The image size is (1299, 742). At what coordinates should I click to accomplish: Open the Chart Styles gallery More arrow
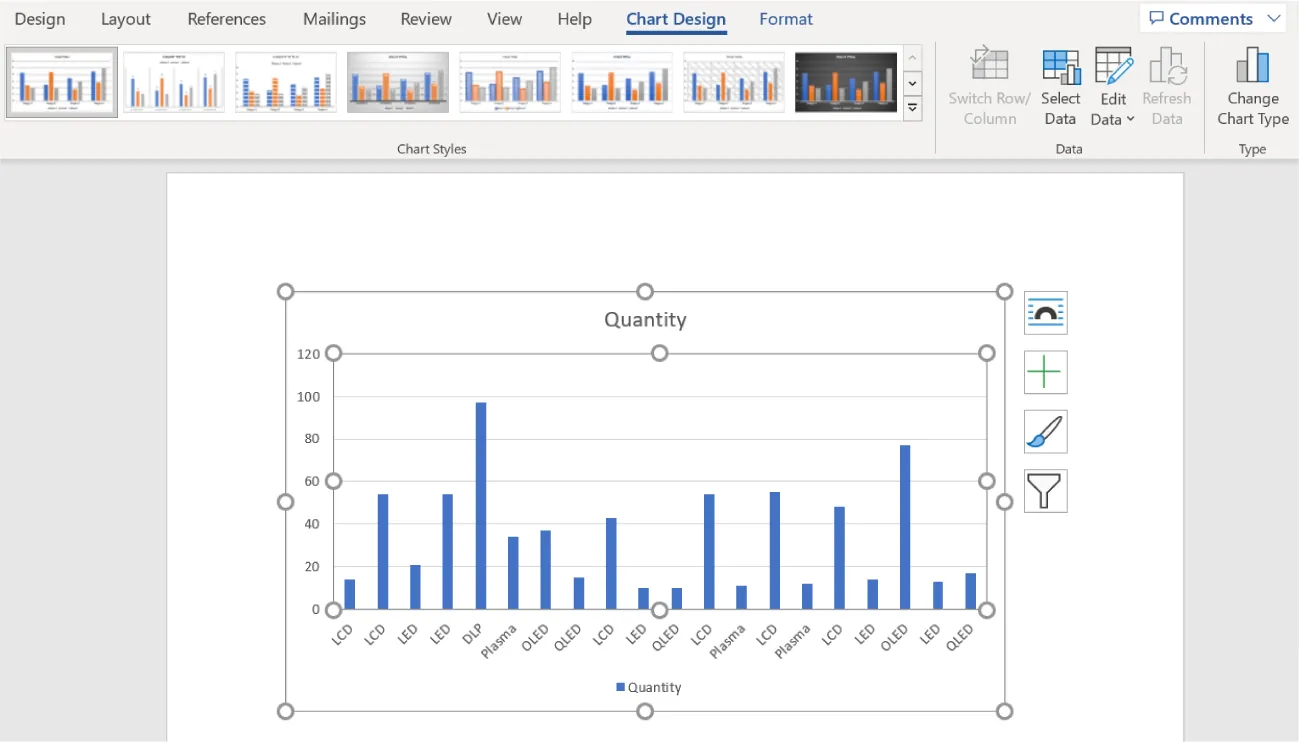pyautogui.click(x=911, y=107)
